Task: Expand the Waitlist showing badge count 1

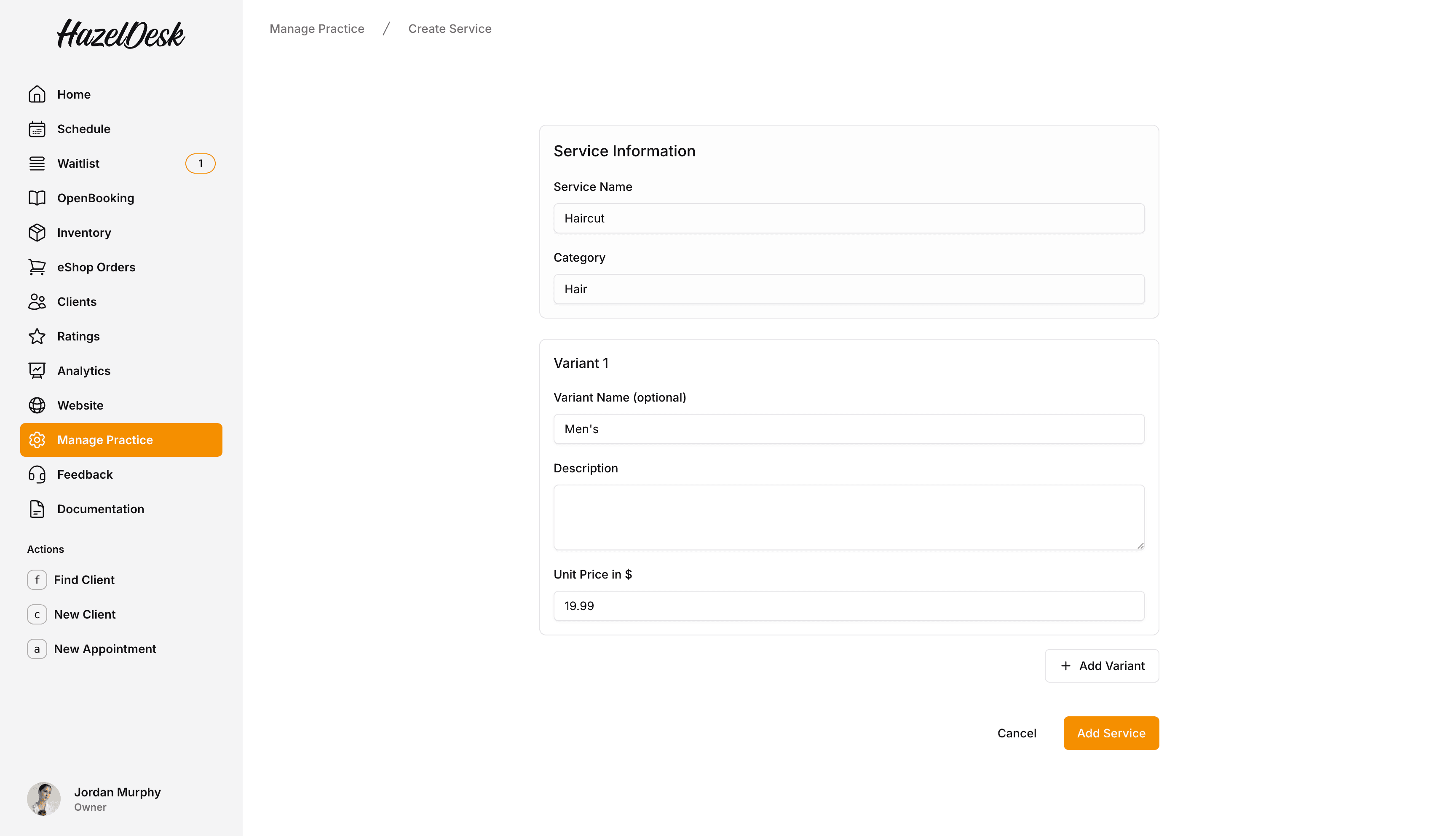Action: click(200, 163)
